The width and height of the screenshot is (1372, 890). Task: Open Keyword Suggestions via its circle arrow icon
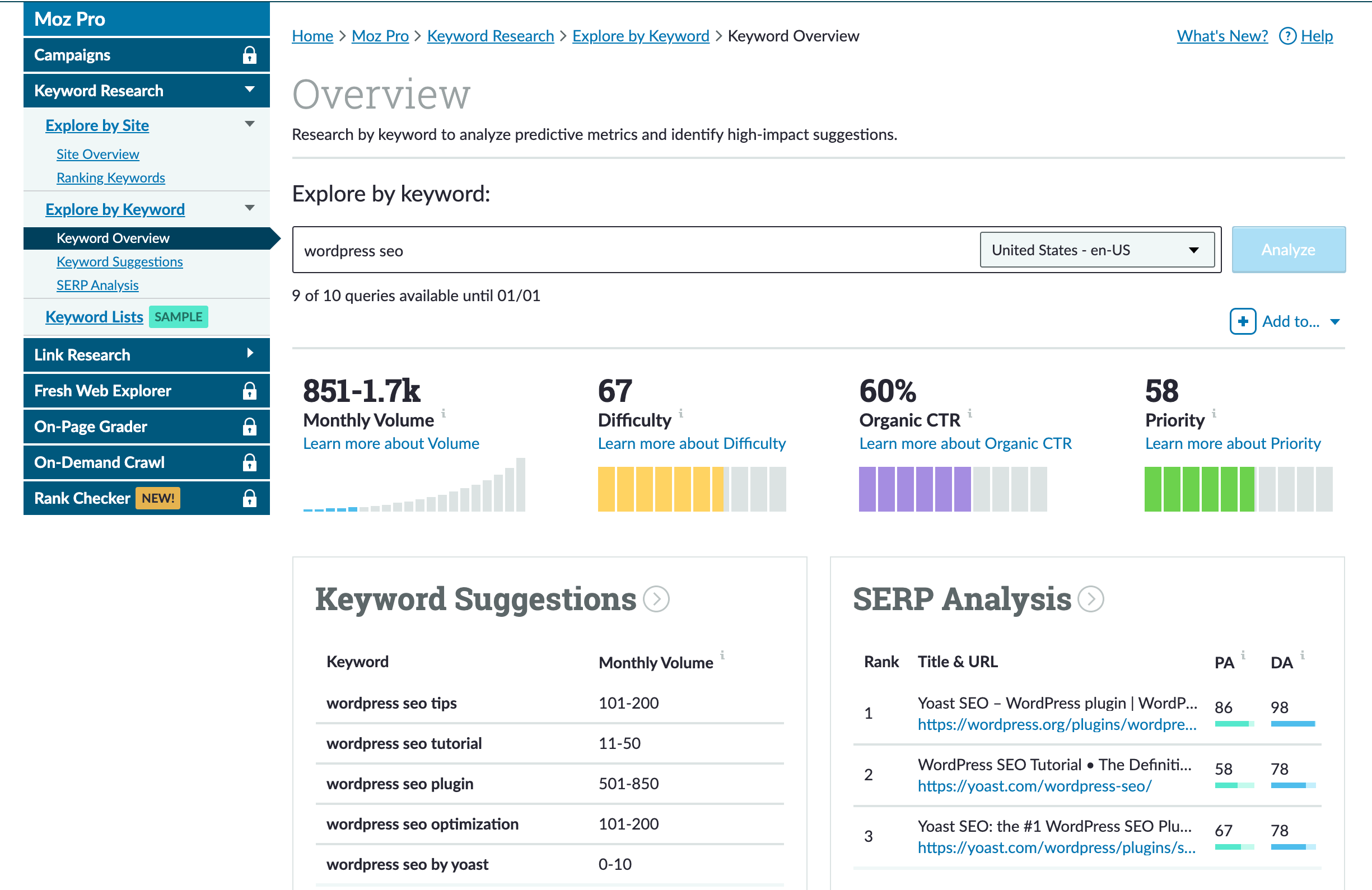[657, 599]
